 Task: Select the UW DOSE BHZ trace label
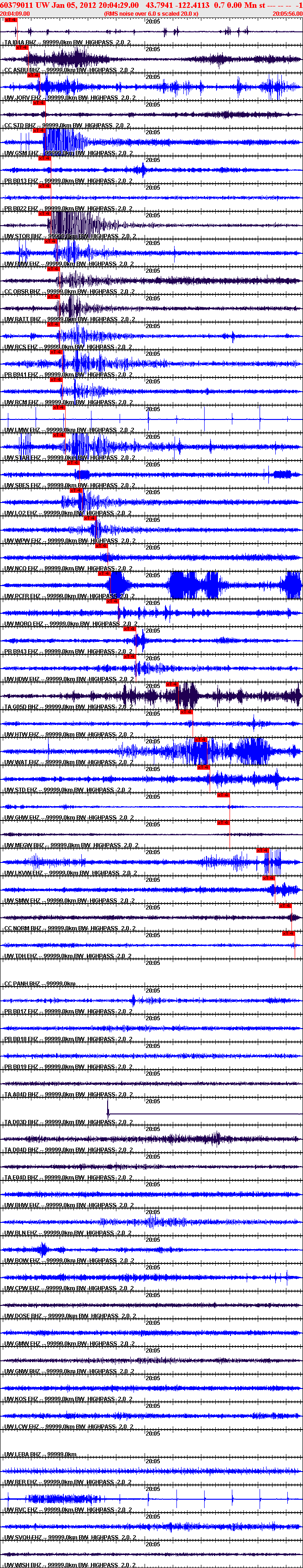pos(69,1316)
